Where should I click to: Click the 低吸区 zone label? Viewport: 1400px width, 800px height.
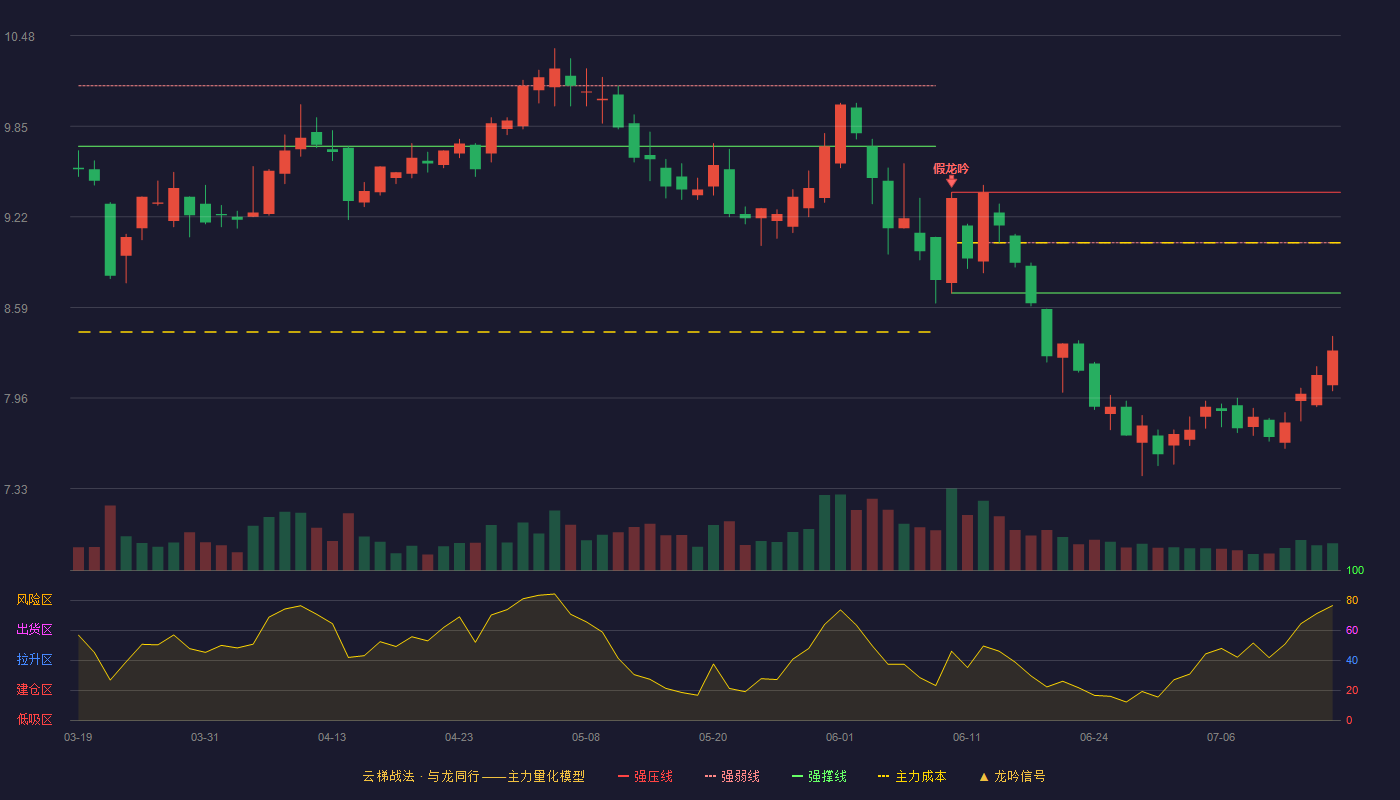(x=34, y=720)
